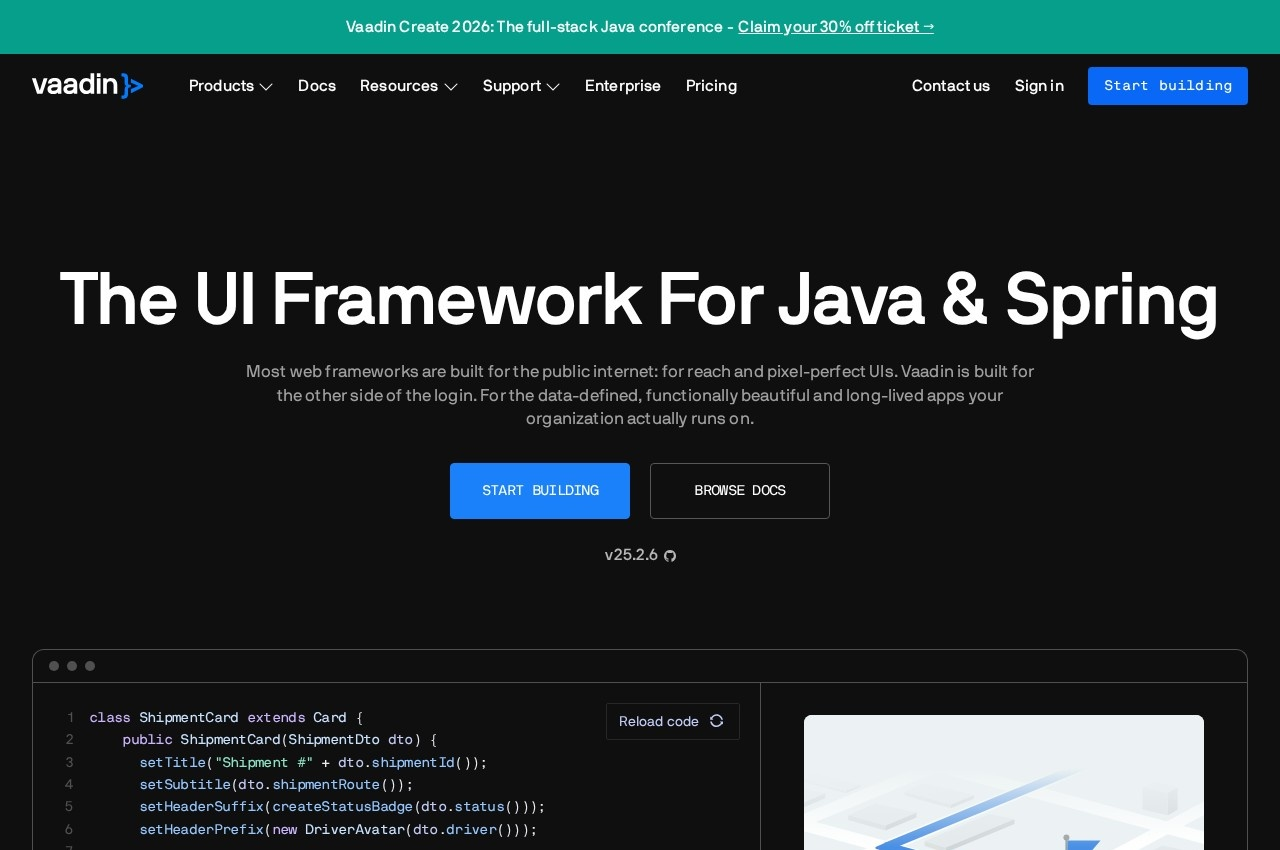Click Sign in
Viewport: 1280px width, 850px height.
pyautogui.click(x=1039, y=86)
